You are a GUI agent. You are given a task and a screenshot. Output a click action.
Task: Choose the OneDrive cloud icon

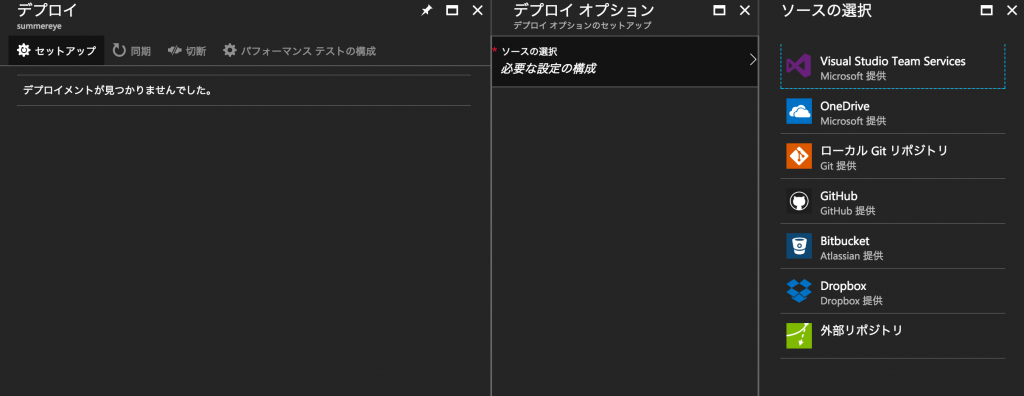(x=799, y=111)
